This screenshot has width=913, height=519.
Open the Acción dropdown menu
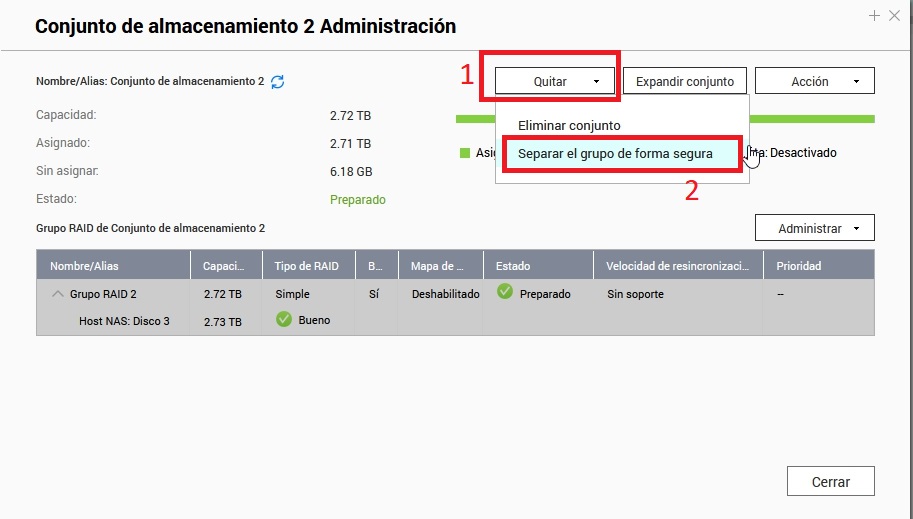814,81
